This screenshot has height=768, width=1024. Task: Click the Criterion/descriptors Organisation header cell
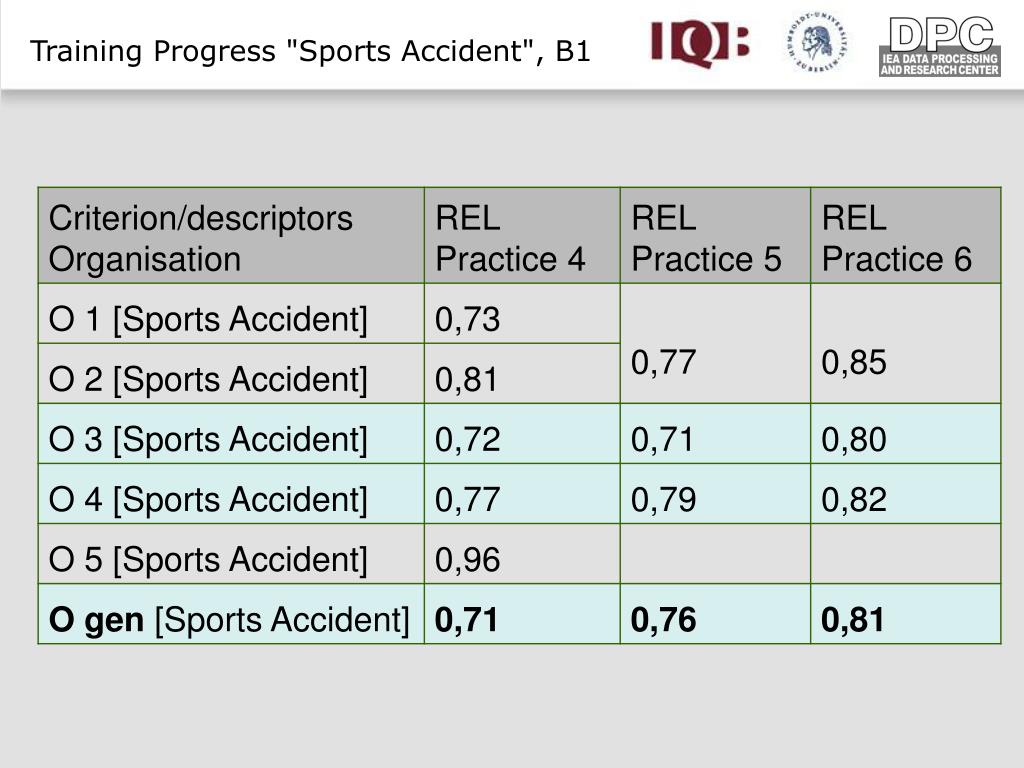231,236
